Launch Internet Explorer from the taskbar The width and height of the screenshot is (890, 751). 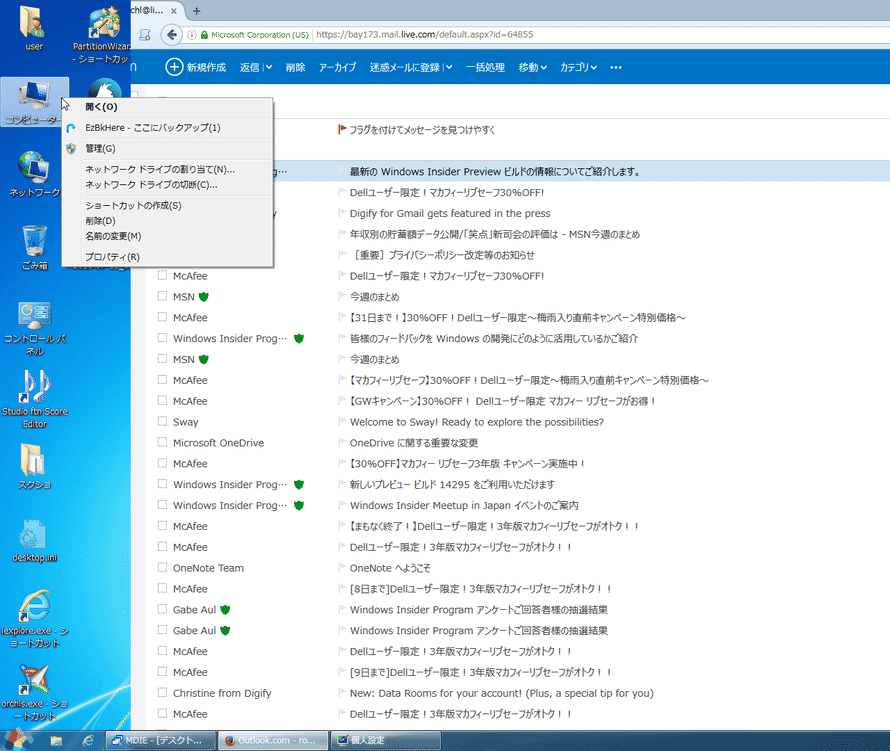[x=87, y=740]
